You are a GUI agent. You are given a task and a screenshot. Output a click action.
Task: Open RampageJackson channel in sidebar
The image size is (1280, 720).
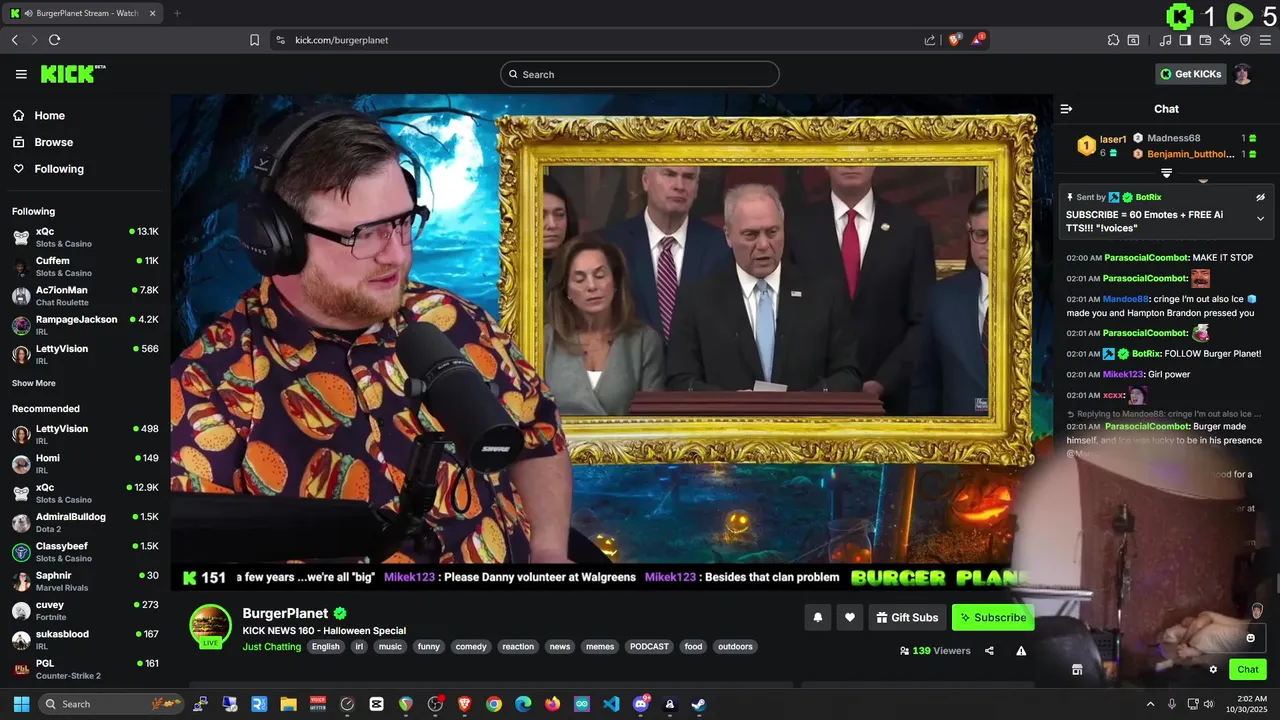pos(85,325)
